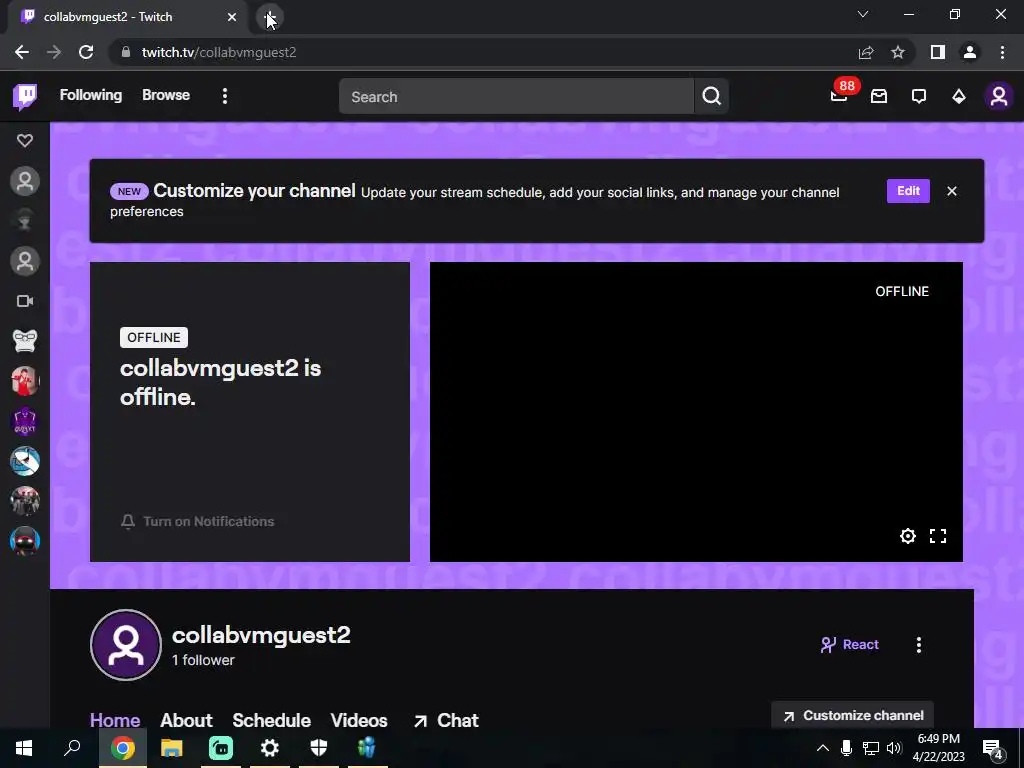This screenshot has width=1024, height=768.
Task: Open Windows Start menu
Action: point(24,748)
